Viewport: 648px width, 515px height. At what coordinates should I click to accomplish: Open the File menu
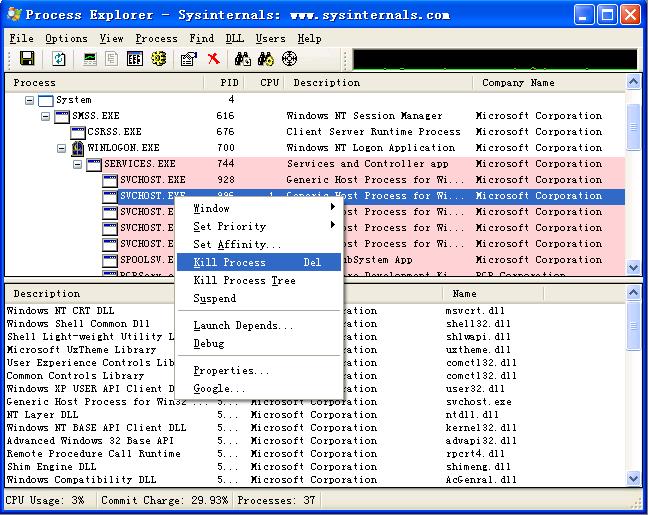[21, 38]
